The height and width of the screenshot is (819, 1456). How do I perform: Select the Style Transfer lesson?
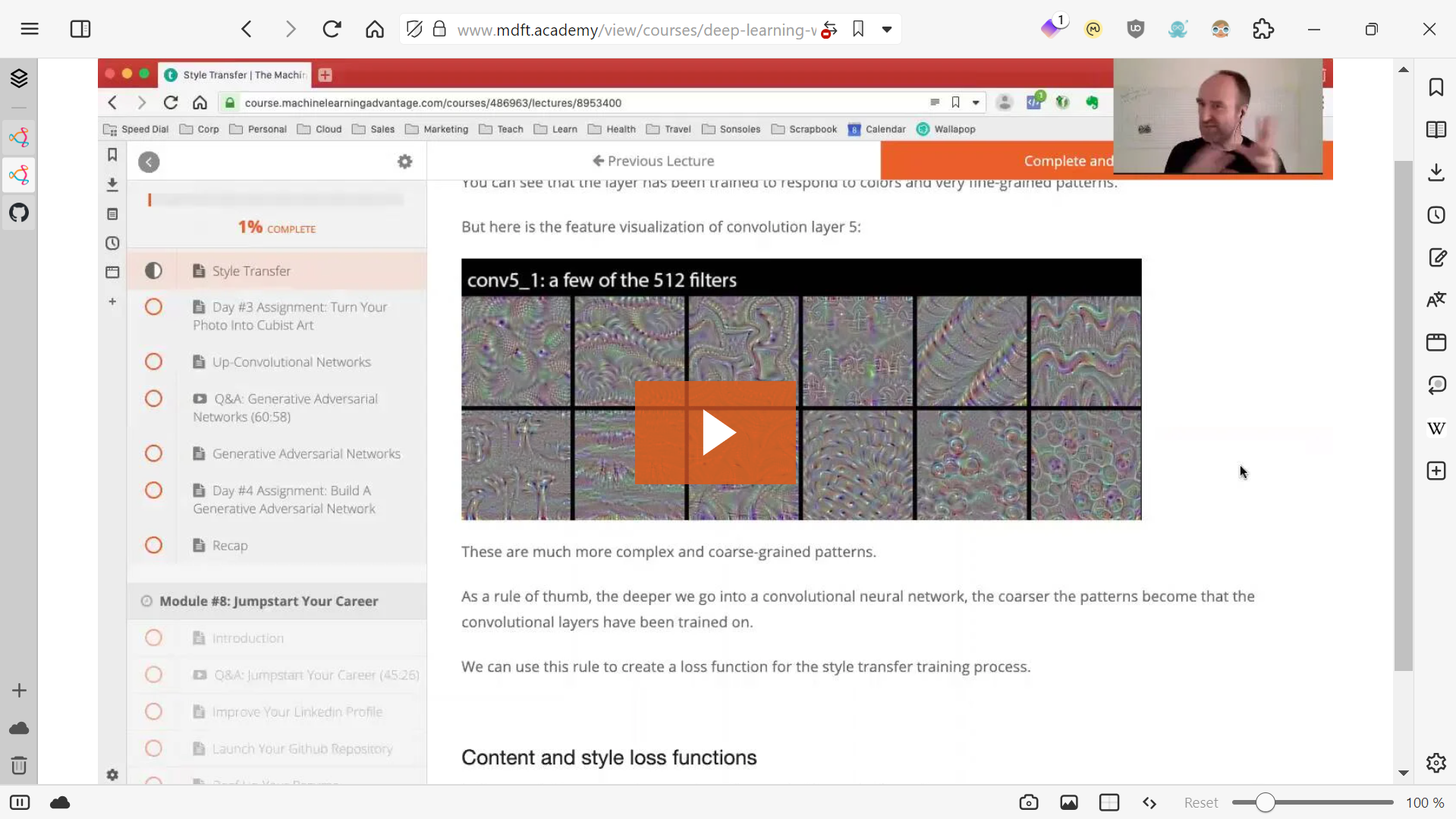[x=251, y=271]
